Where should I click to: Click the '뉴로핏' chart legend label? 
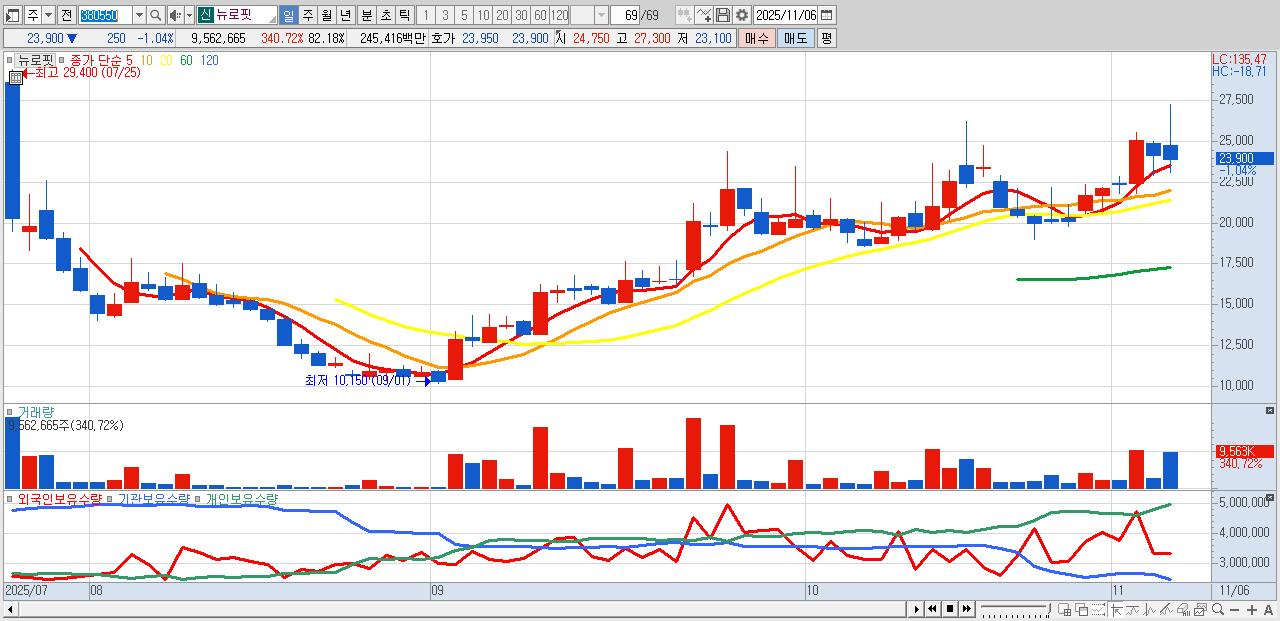click(37, 60)
